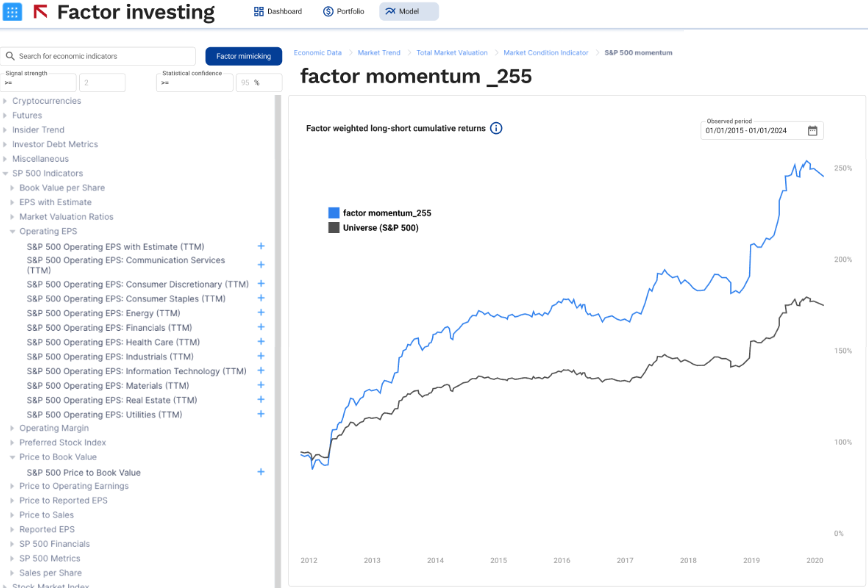Add Operating EPS: Utilities with plus icon
Screen dimensions: 868x588
[x=261, y=414]
